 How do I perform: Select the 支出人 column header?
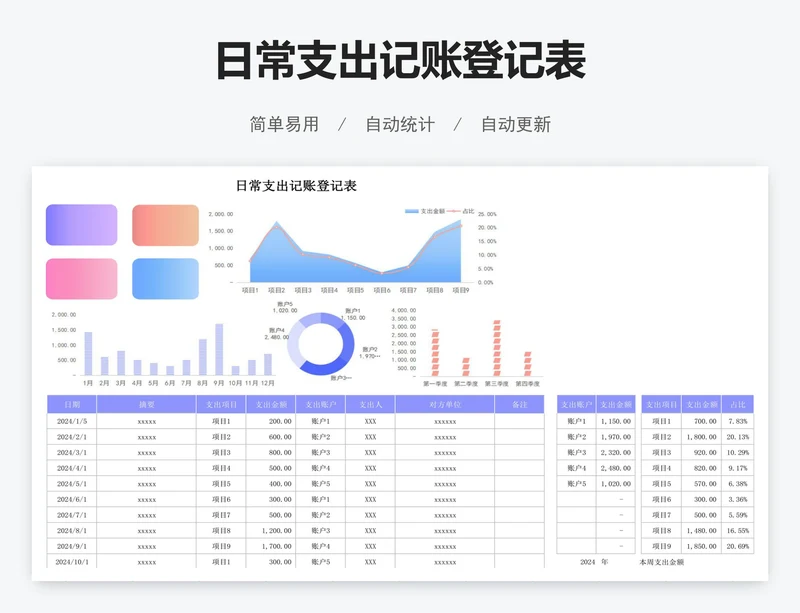pos(370,404)
